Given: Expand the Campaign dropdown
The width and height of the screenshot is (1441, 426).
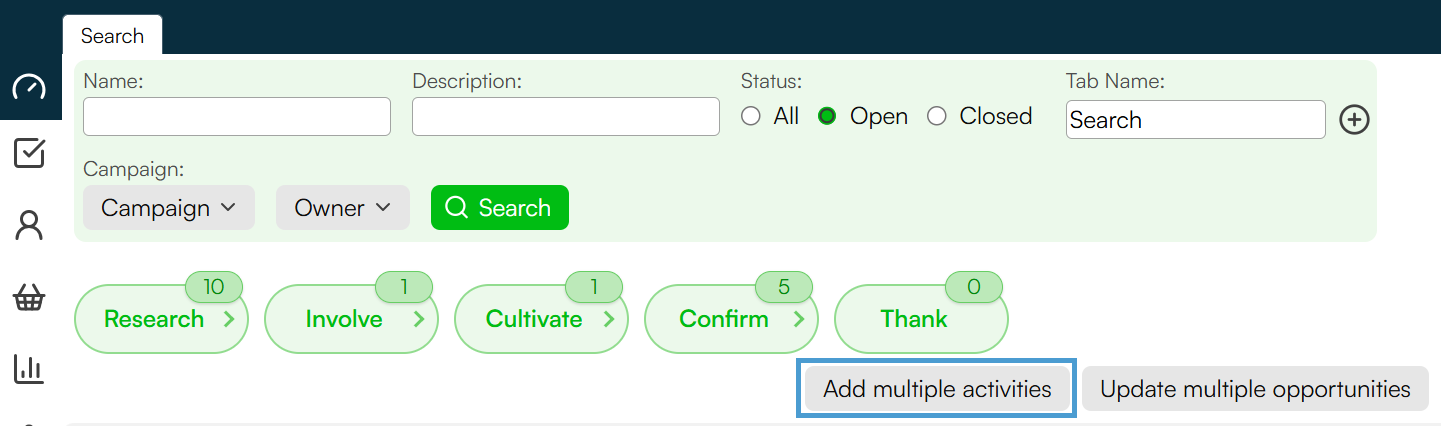Looking at the screenshot, I should point(169,208).
